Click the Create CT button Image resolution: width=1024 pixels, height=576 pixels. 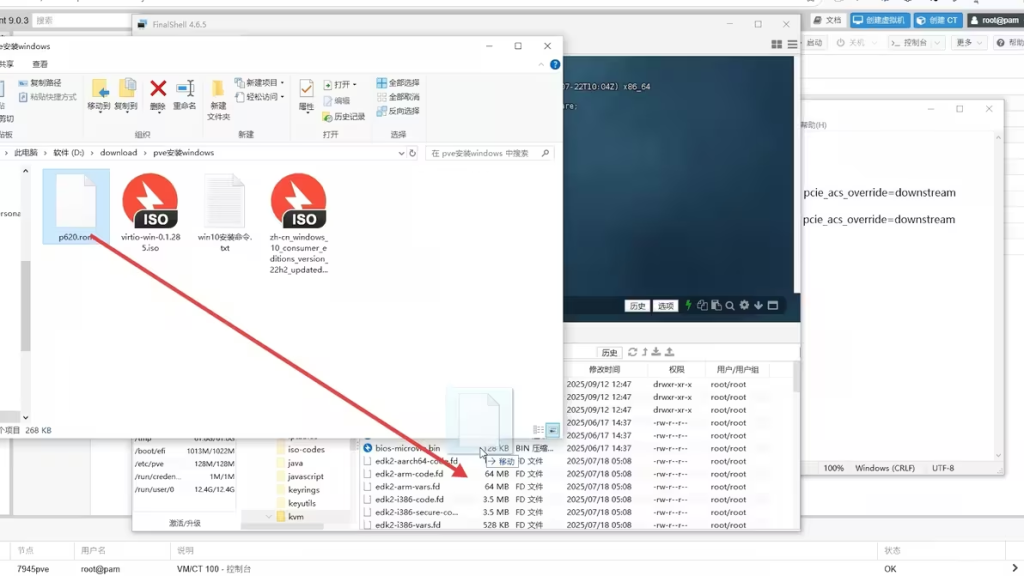click(936, 20)
